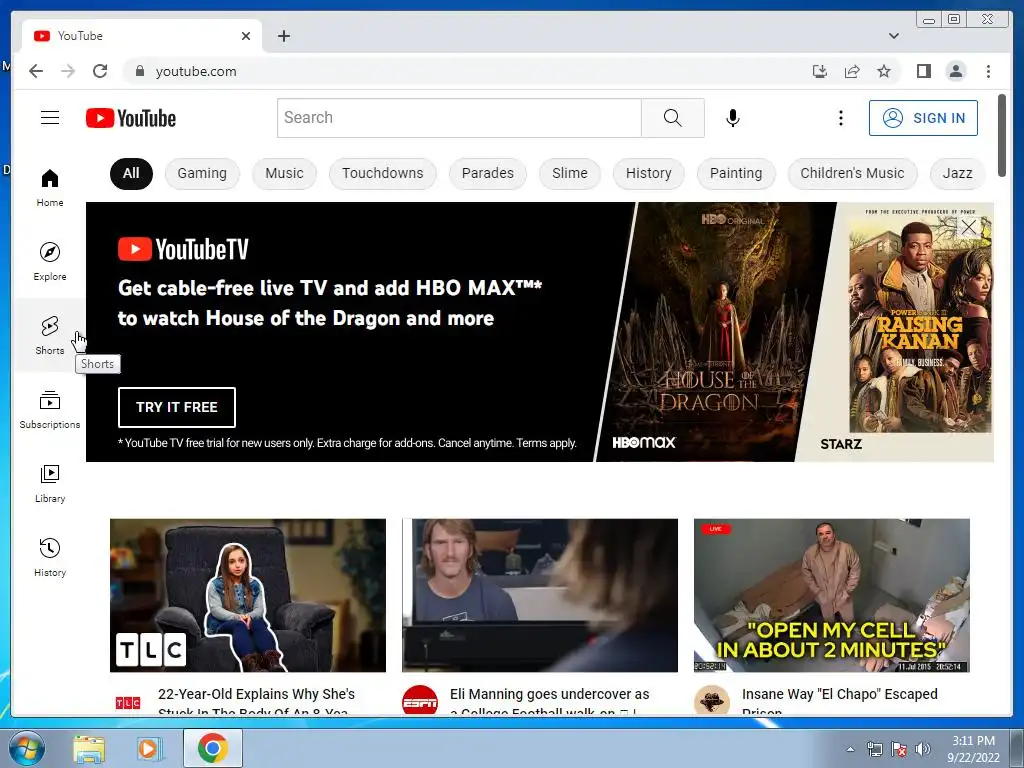The width and height of the screenshot is (1024, 768).
Task: Close the YouTube TV ad banner
Action: click(x=968, y=227)
